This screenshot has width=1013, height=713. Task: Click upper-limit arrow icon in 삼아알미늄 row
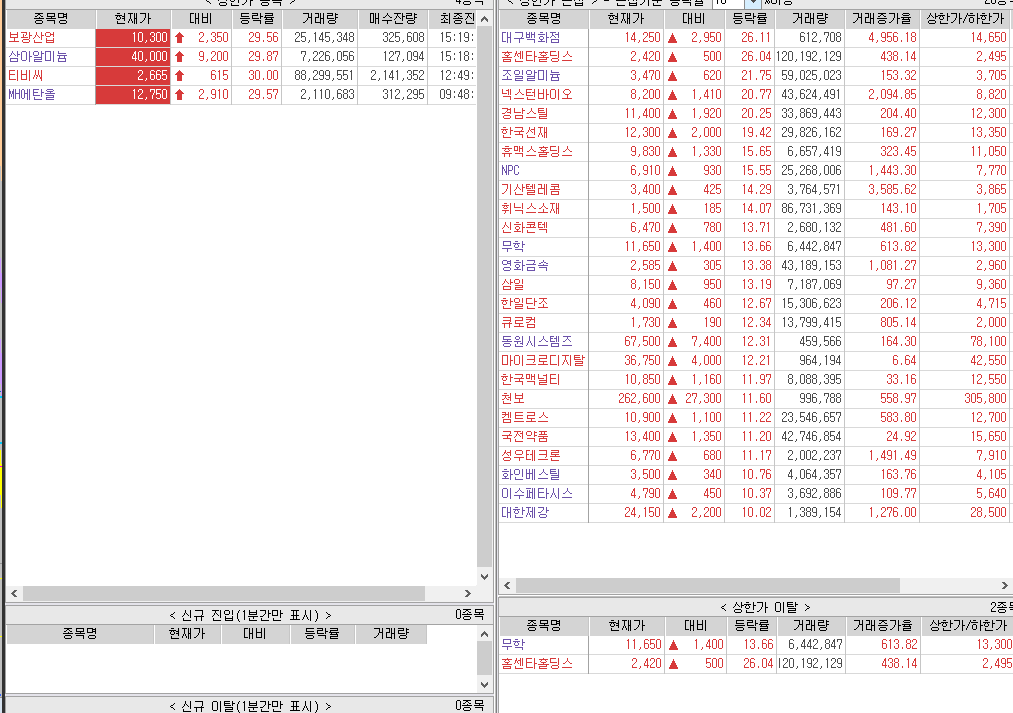coord(180,57)
